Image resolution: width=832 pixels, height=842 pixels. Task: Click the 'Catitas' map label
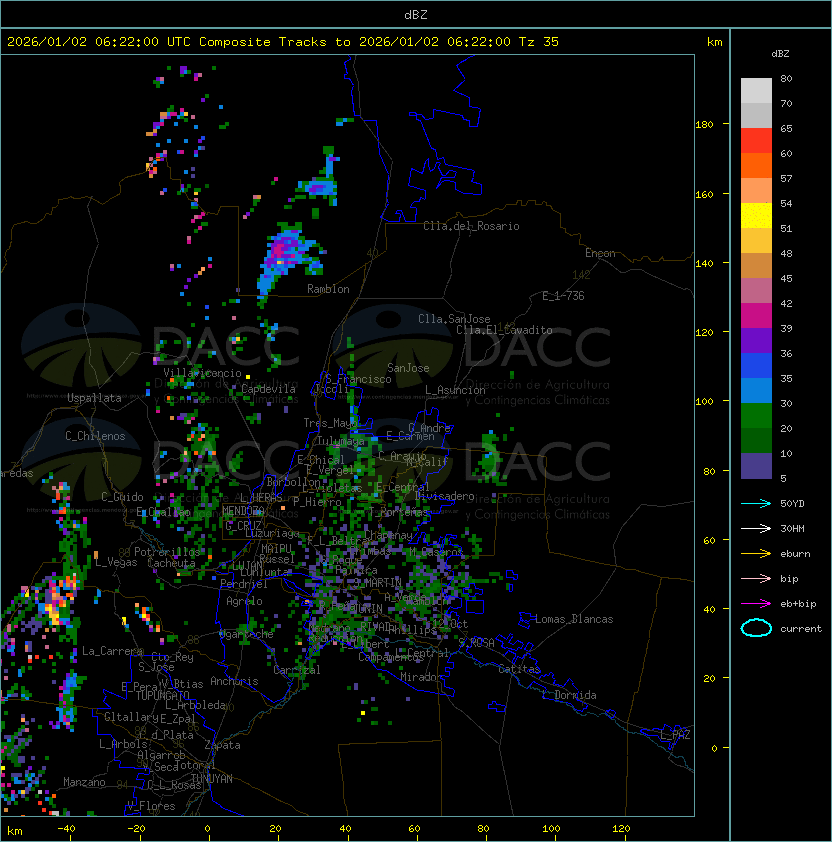click(519, 669)
